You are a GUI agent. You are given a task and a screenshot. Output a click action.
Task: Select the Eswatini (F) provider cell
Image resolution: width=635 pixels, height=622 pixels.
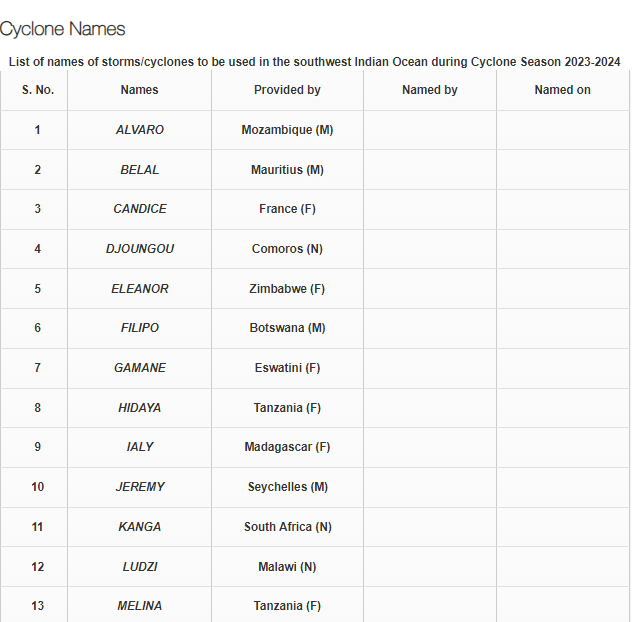pyautogui.click(x=287, y=368)
